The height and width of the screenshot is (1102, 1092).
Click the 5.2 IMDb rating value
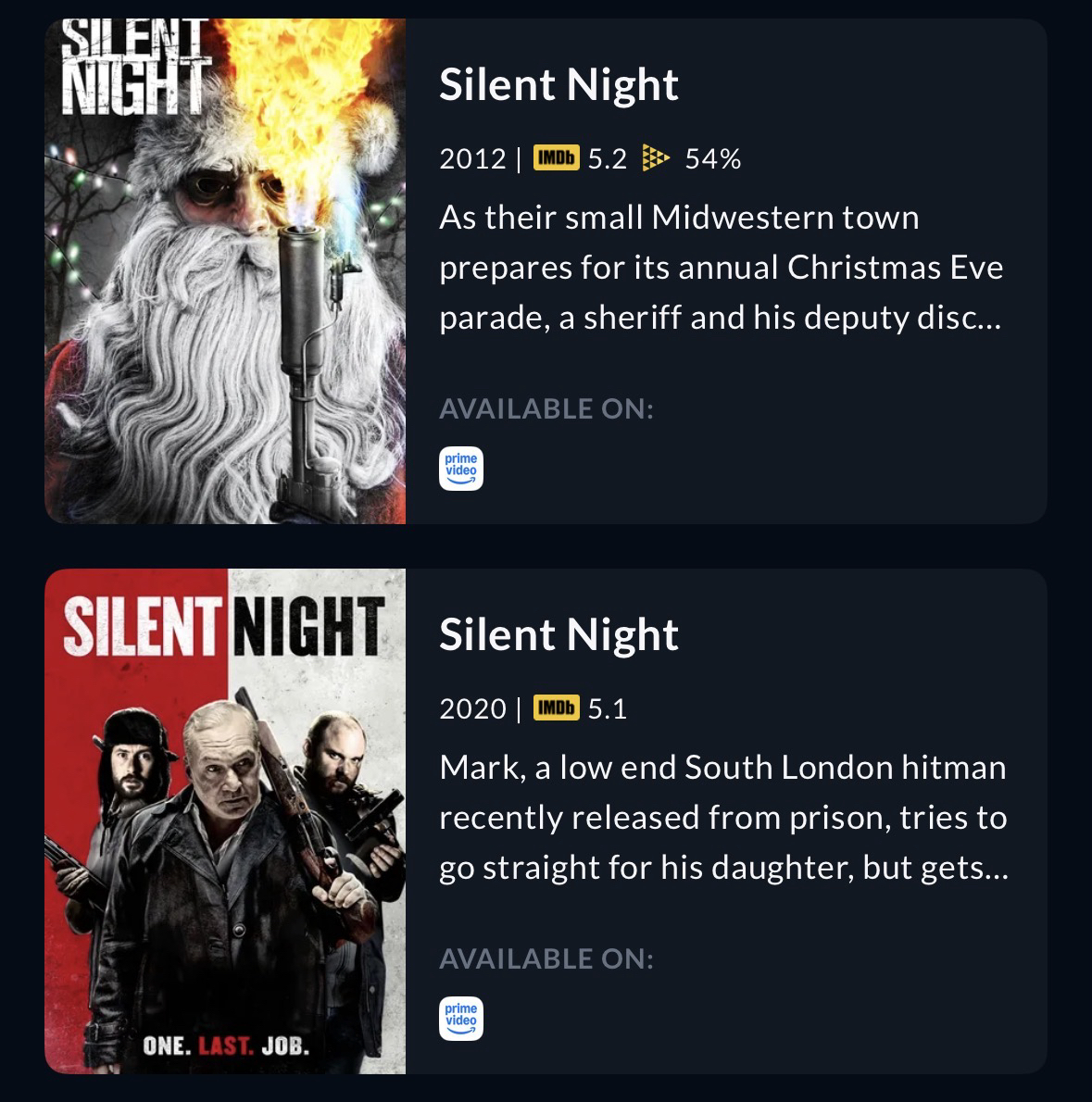608,159
